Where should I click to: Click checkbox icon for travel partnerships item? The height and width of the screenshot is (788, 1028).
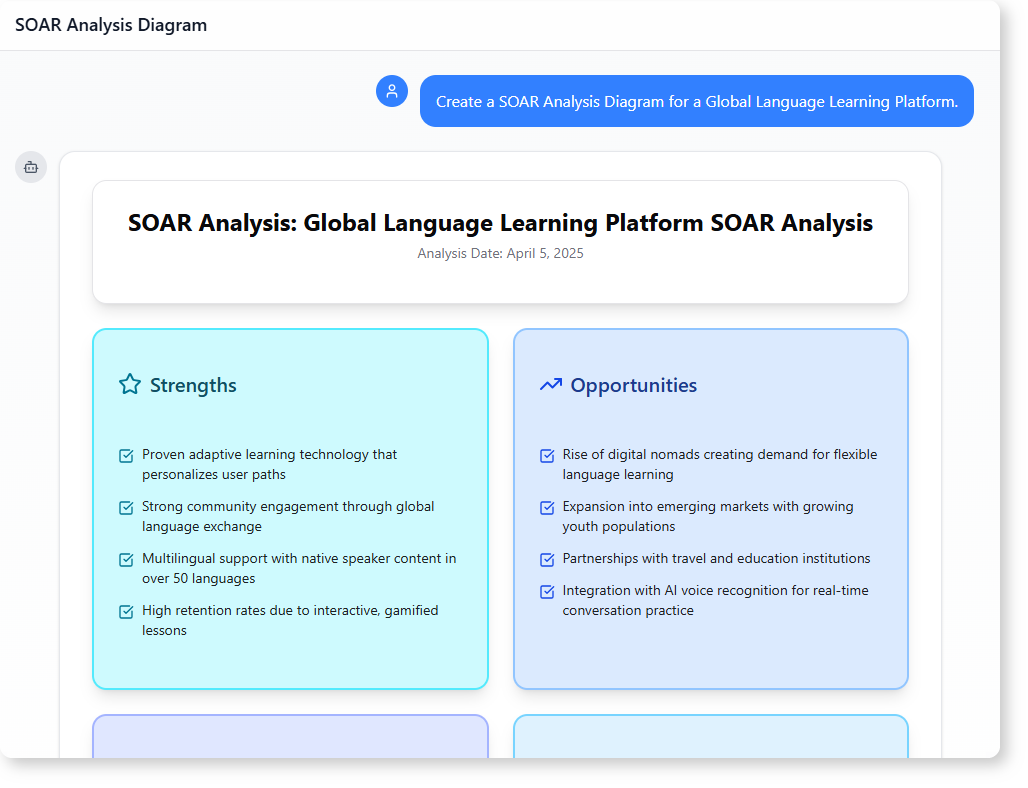(547, 560)
